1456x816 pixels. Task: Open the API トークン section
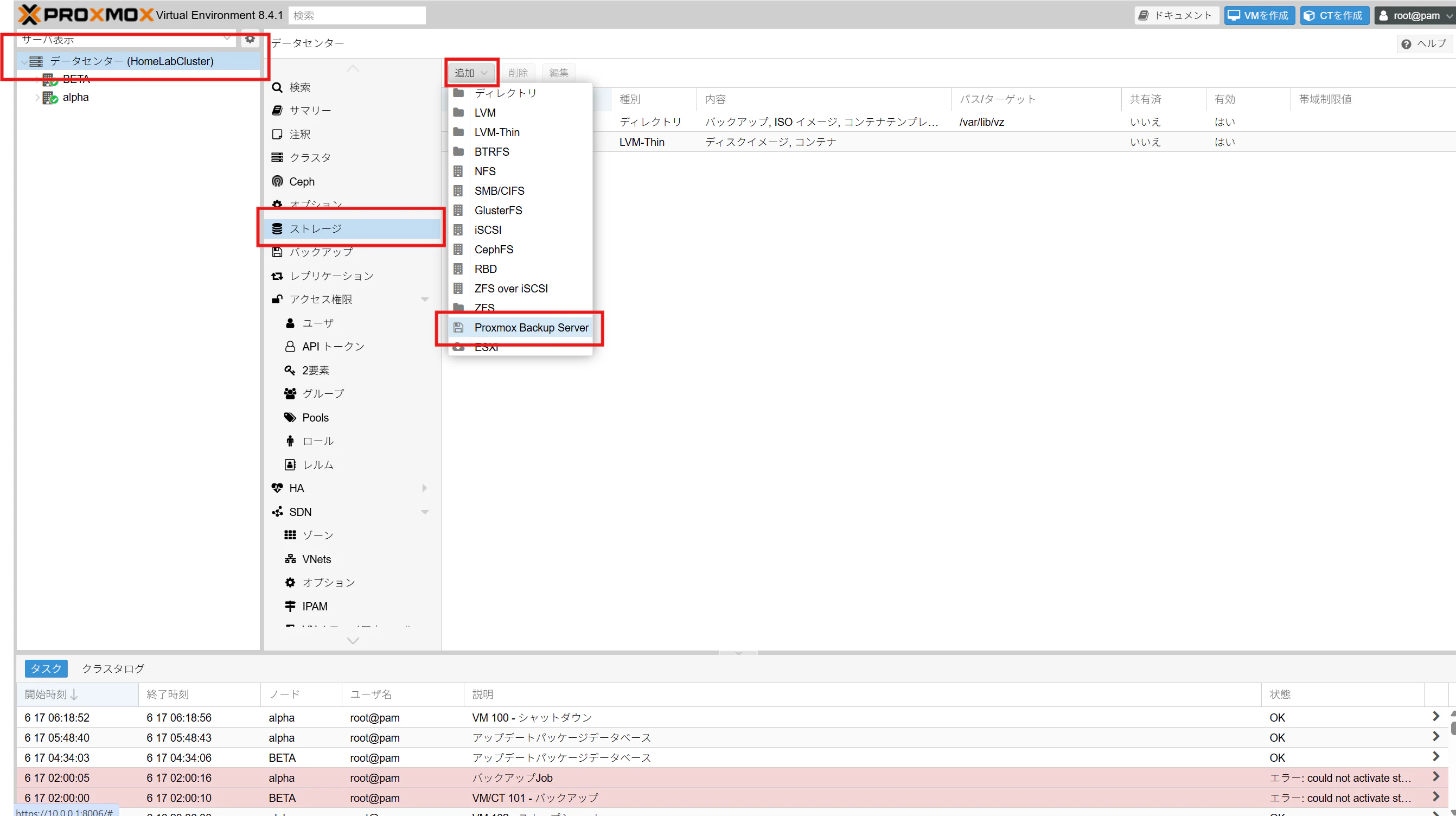click(333, 346)
